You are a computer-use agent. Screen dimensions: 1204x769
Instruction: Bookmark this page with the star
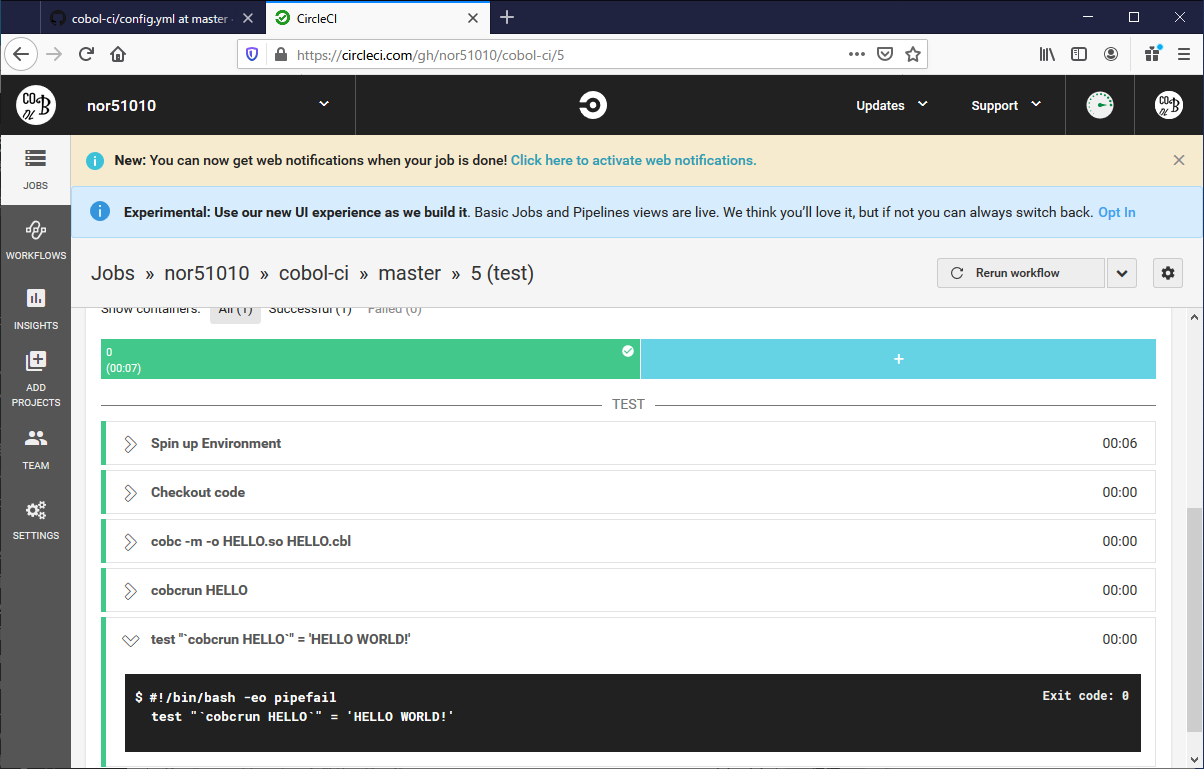(912, 54)
